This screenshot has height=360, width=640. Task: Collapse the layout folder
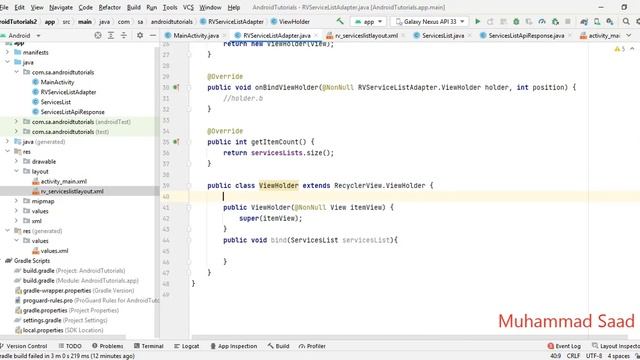(16, 171)
